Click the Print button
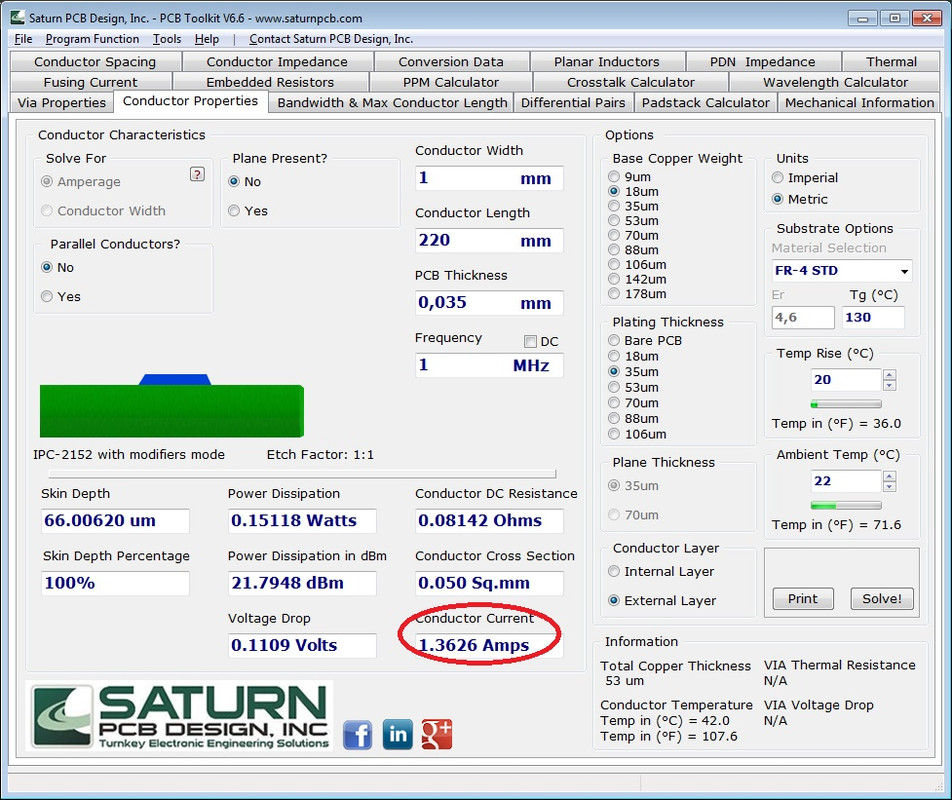Image resolution: width=952 pixels, height=800 pixels. pyautogui.click(x=803, y=599)
